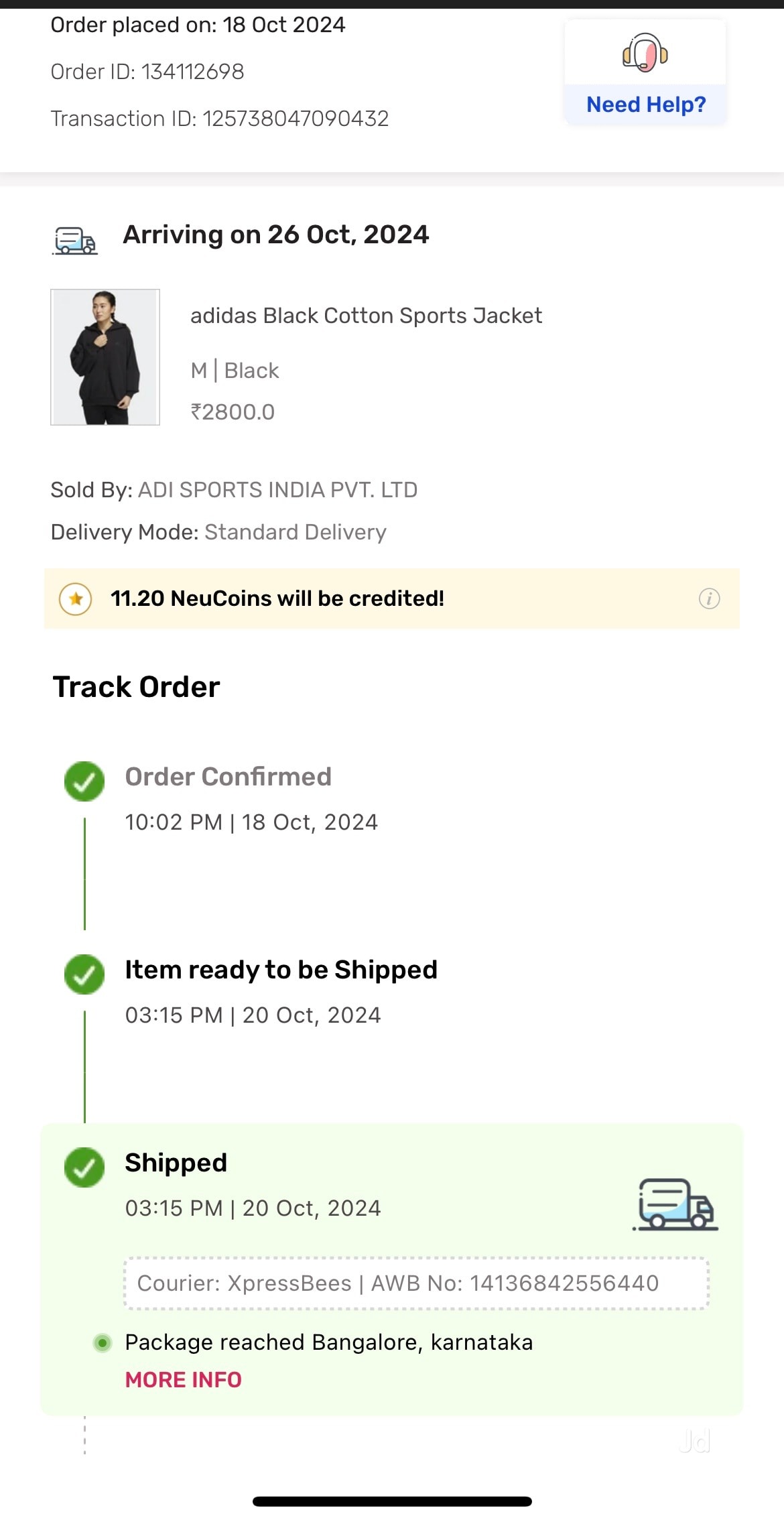Open adidas Black Cotton Sports Jacket title
Screen dimensions: 784x1522
(366, 316)
